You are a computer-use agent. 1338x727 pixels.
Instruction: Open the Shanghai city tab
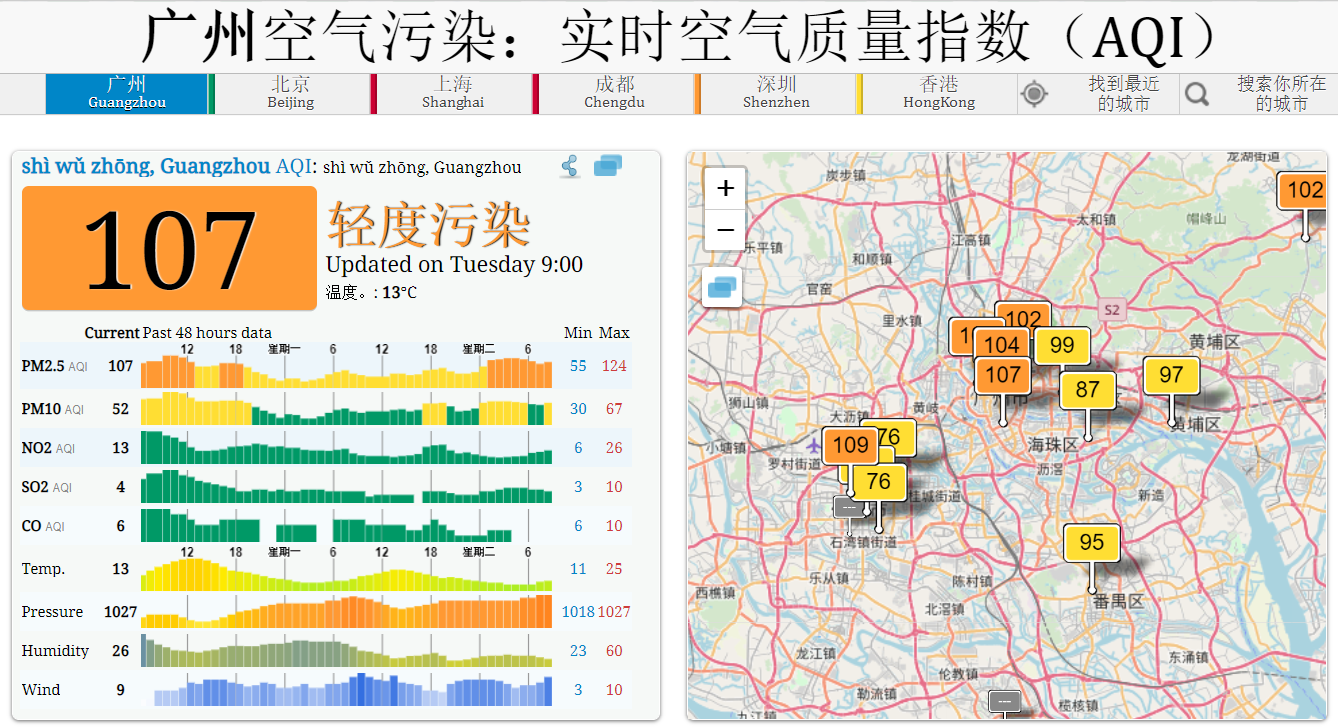click(x=452, y=93)
